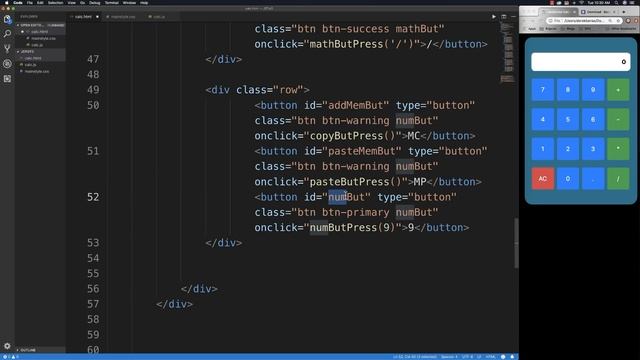Click calculator button 6
The image size is (640, 360).
click(x=593, y=119)
